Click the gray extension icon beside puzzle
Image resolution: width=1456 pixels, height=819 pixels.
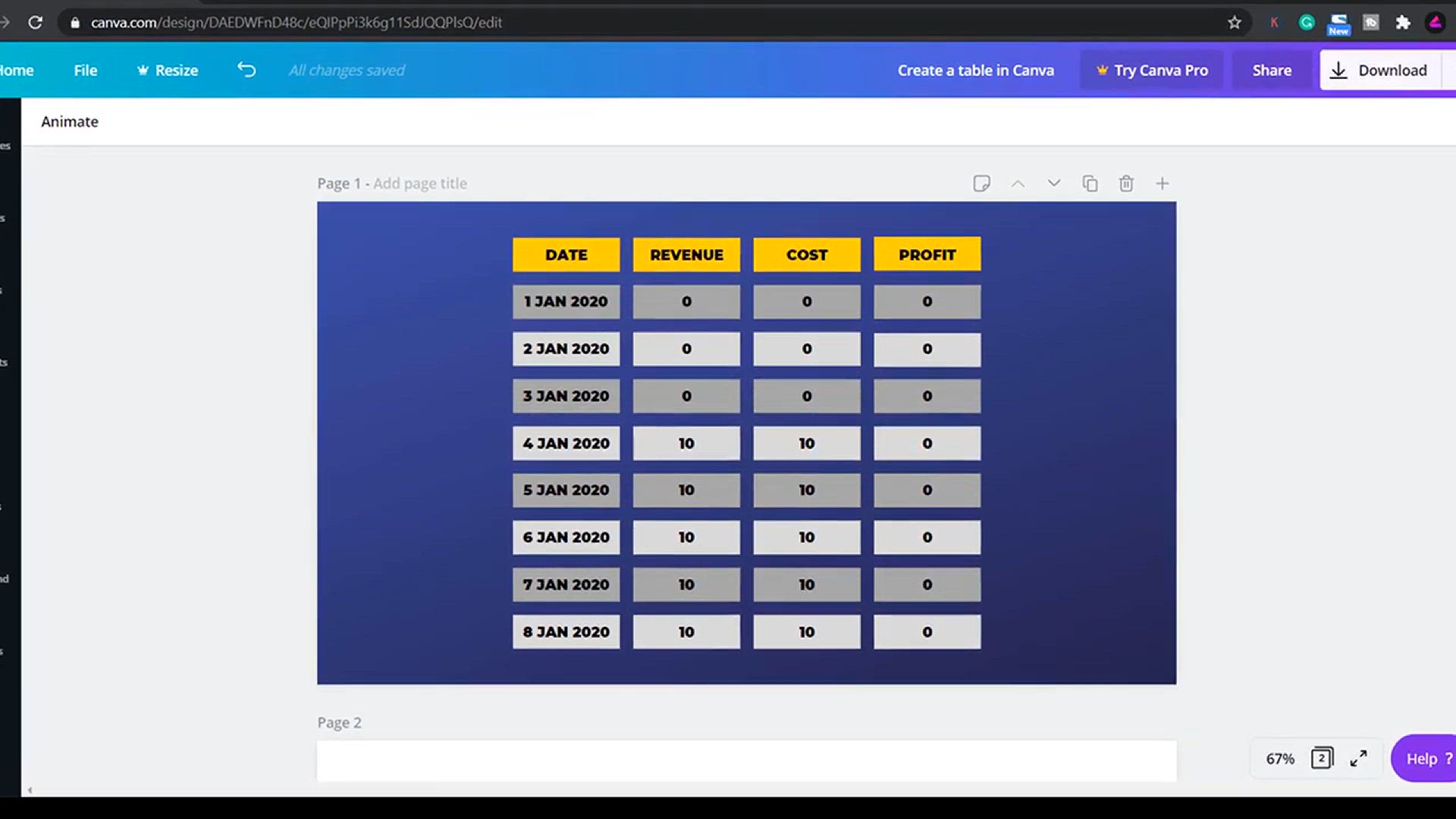(x=1371, y=23)
